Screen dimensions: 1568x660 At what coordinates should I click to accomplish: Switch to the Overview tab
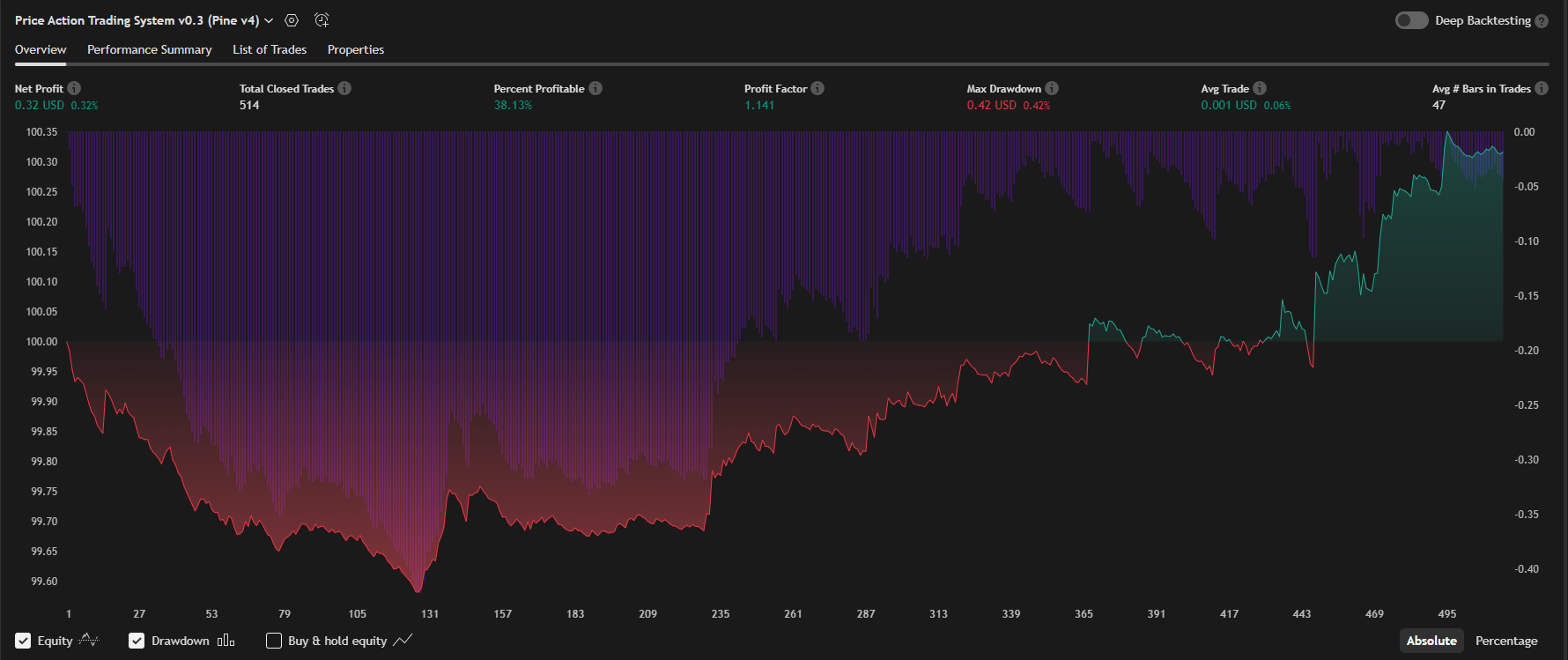point(41,49)
